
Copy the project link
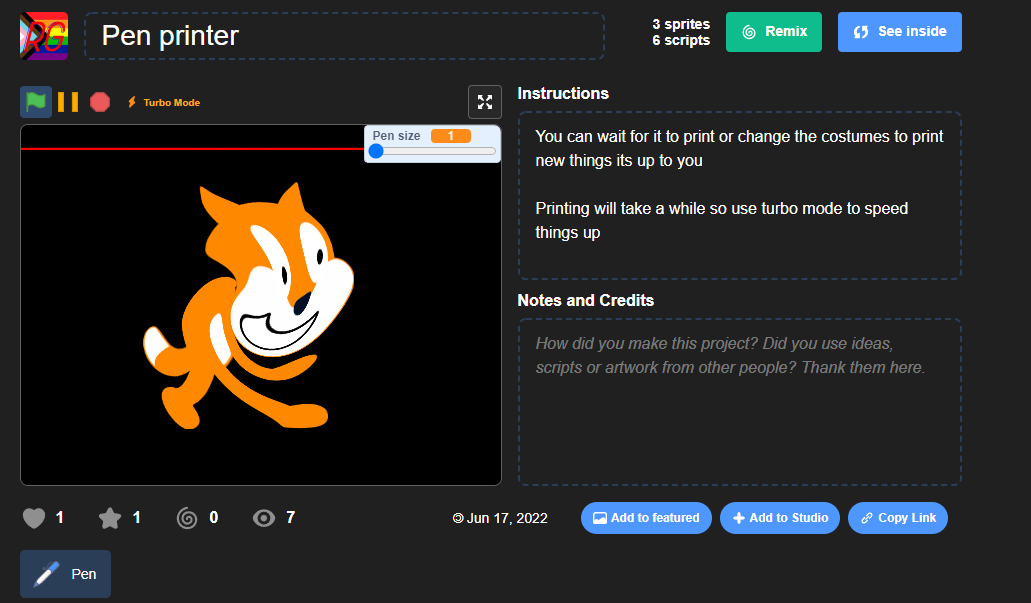(898, 518)
